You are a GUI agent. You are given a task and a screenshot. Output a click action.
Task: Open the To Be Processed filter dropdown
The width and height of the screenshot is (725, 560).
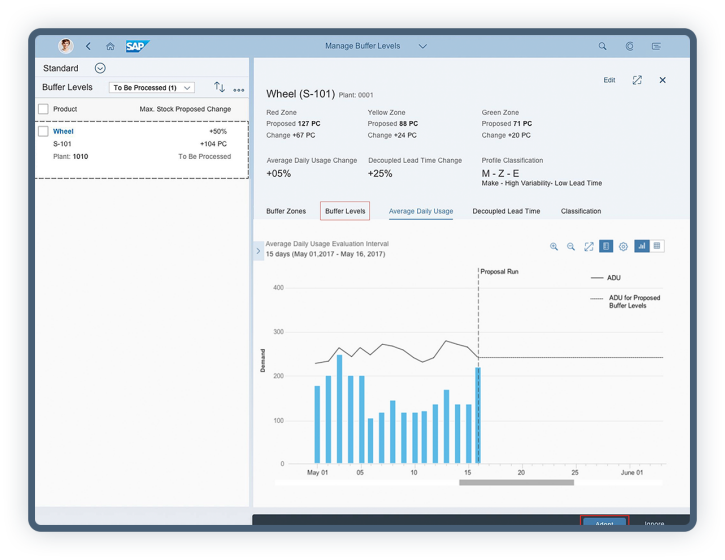[152, 87]
